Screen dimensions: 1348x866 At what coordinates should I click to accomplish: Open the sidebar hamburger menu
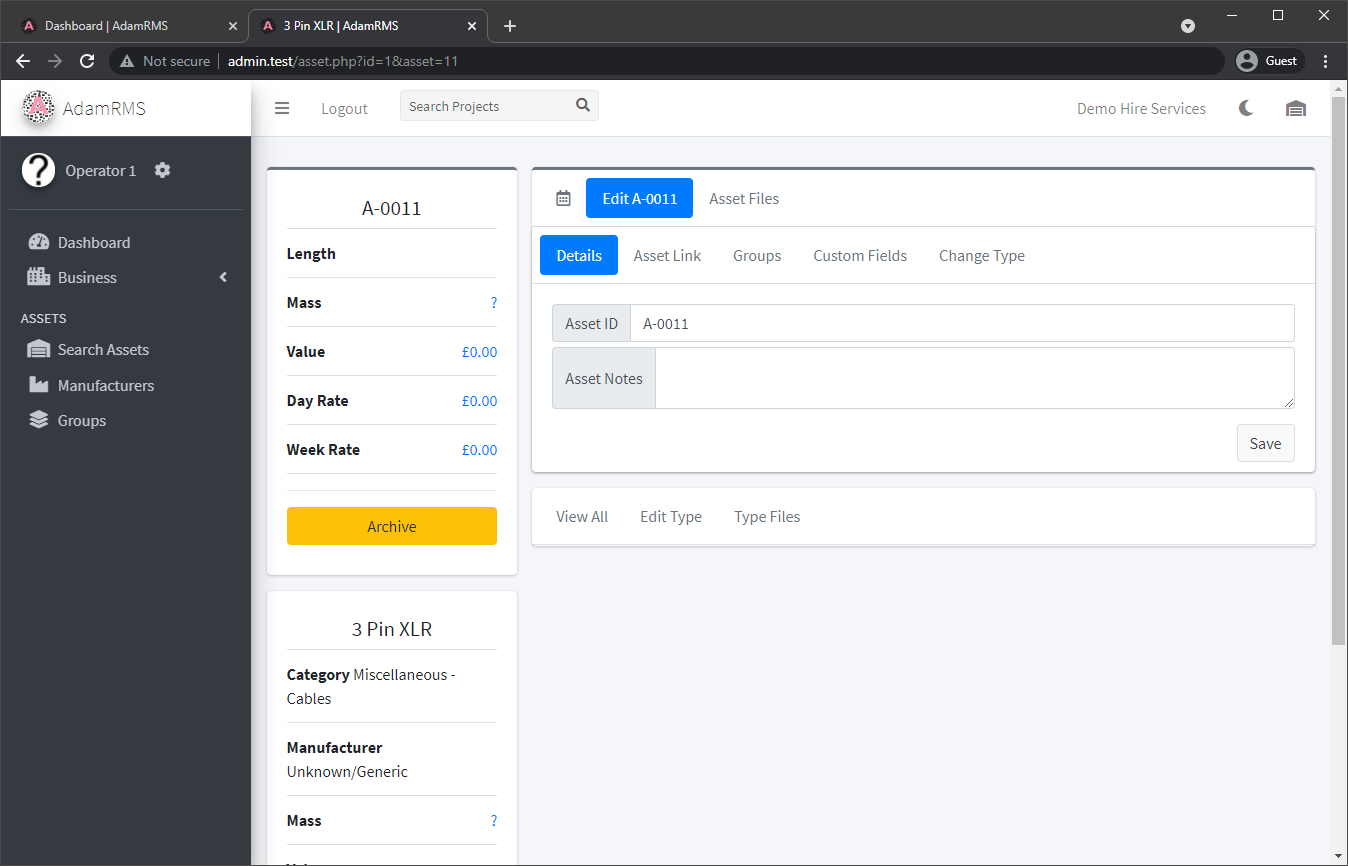coord(281,108)
